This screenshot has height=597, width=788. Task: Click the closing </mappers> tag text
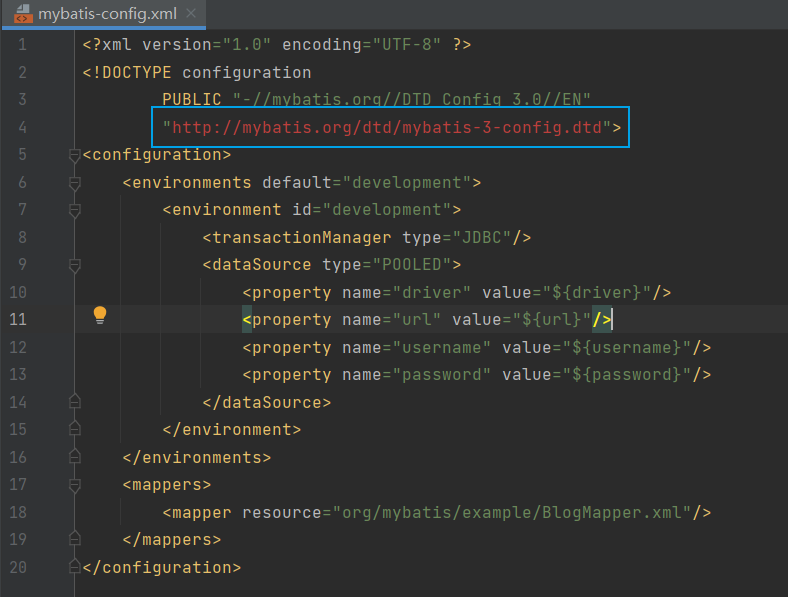171,540
